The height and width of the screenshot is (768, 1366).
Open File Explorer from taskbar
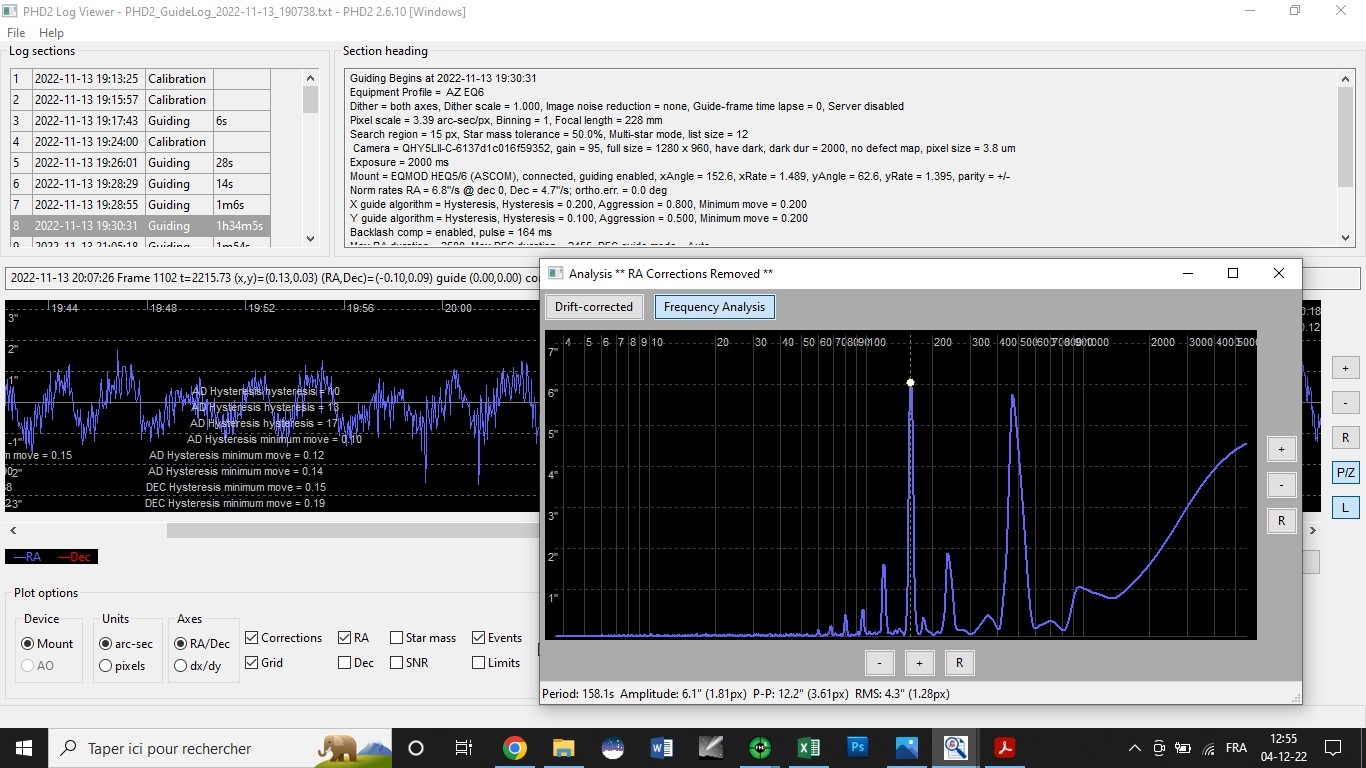[563, 748]
